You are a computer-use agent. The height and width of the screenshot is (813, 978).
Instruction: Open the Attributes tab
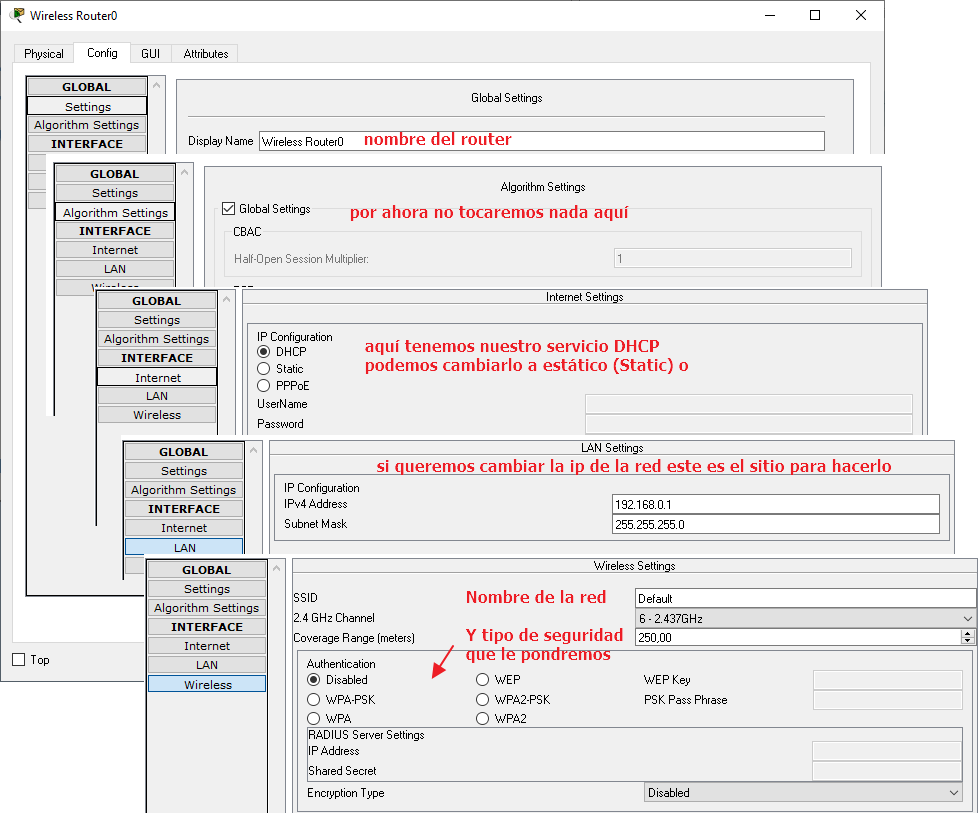[x=205, y=54]
